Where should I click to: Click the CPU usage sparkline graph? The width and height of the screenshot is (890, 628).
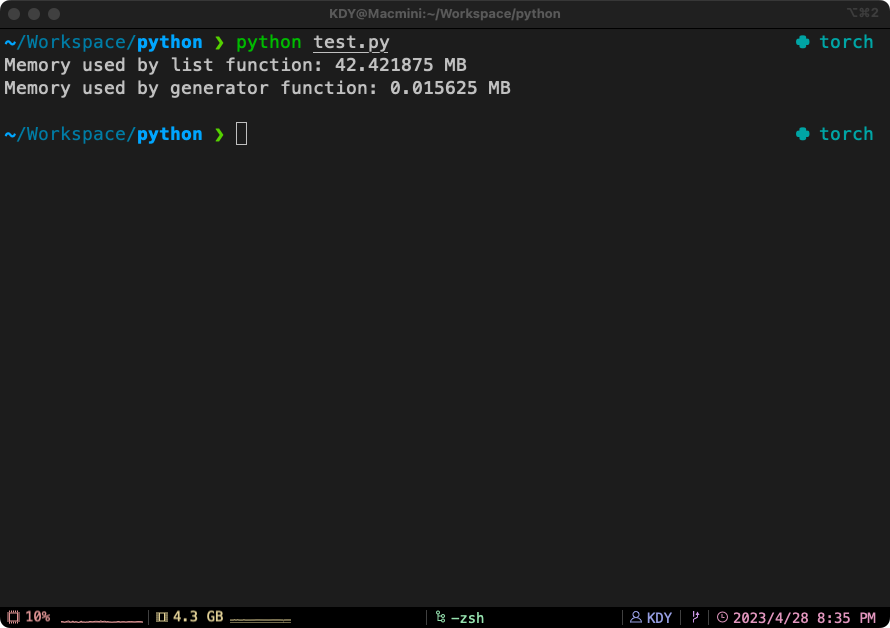pos(102,621)
